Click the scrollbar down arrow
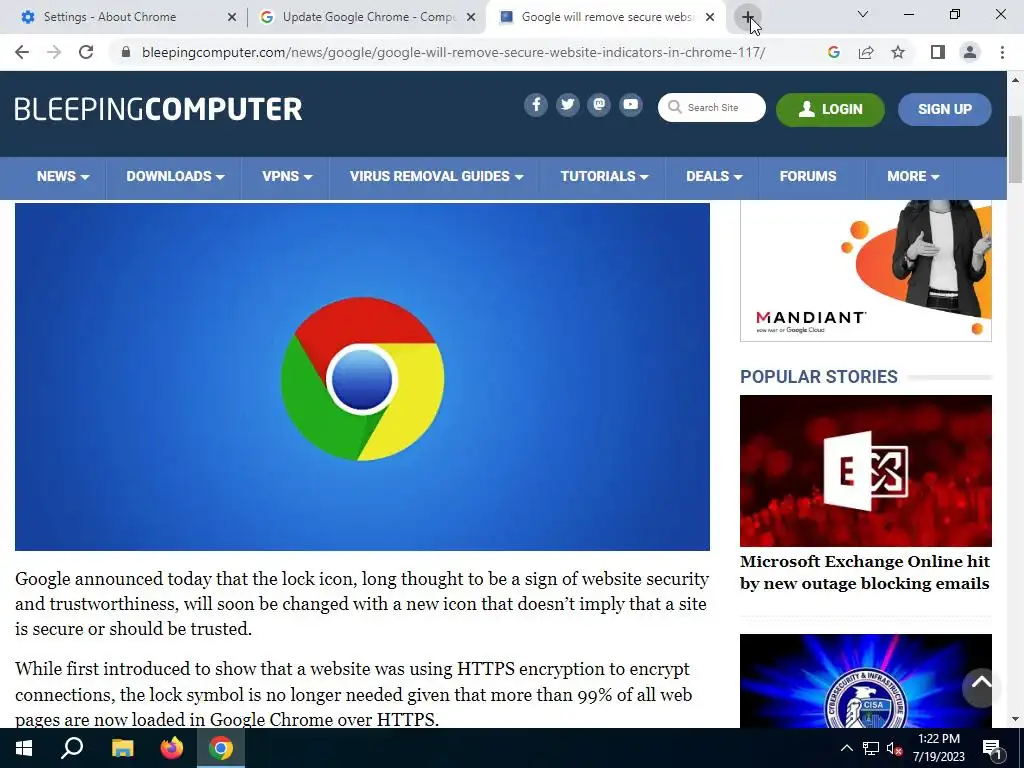This screenshot has width=1024, height=768. (1015, 719)
